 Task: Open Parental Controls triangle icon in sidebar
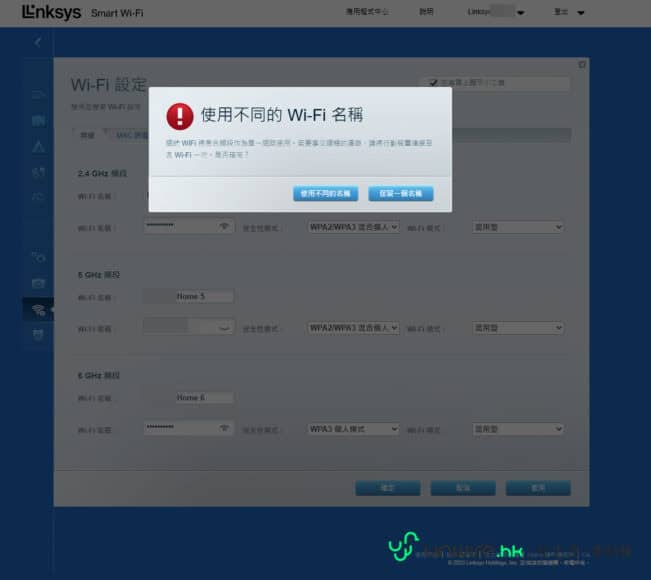[38, 147]
